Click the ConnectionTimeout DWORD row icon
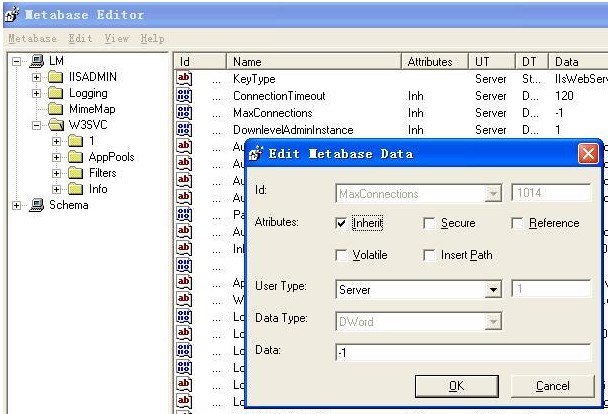 184,95
